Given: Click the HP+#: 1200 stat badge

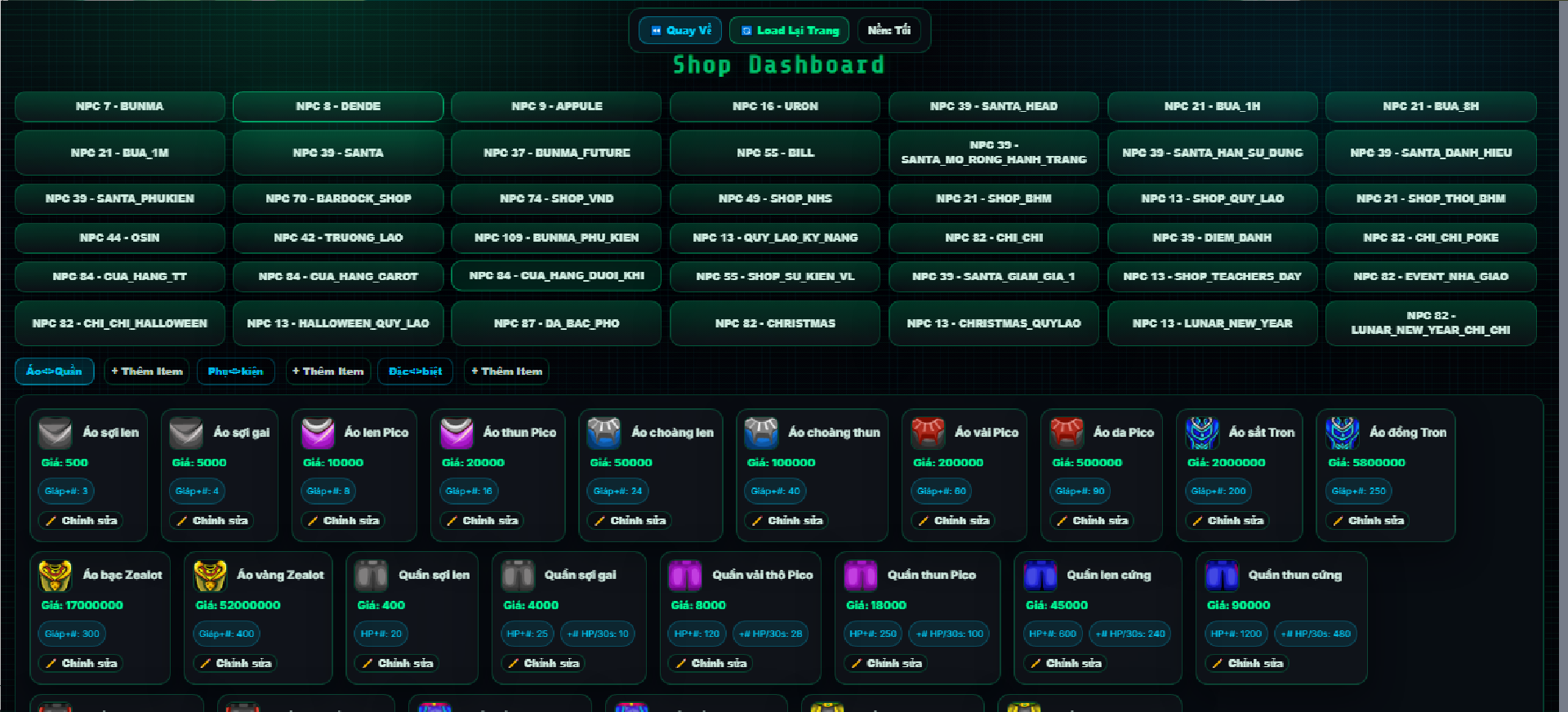Looking at the screenshot, I should click(1236, 634).
